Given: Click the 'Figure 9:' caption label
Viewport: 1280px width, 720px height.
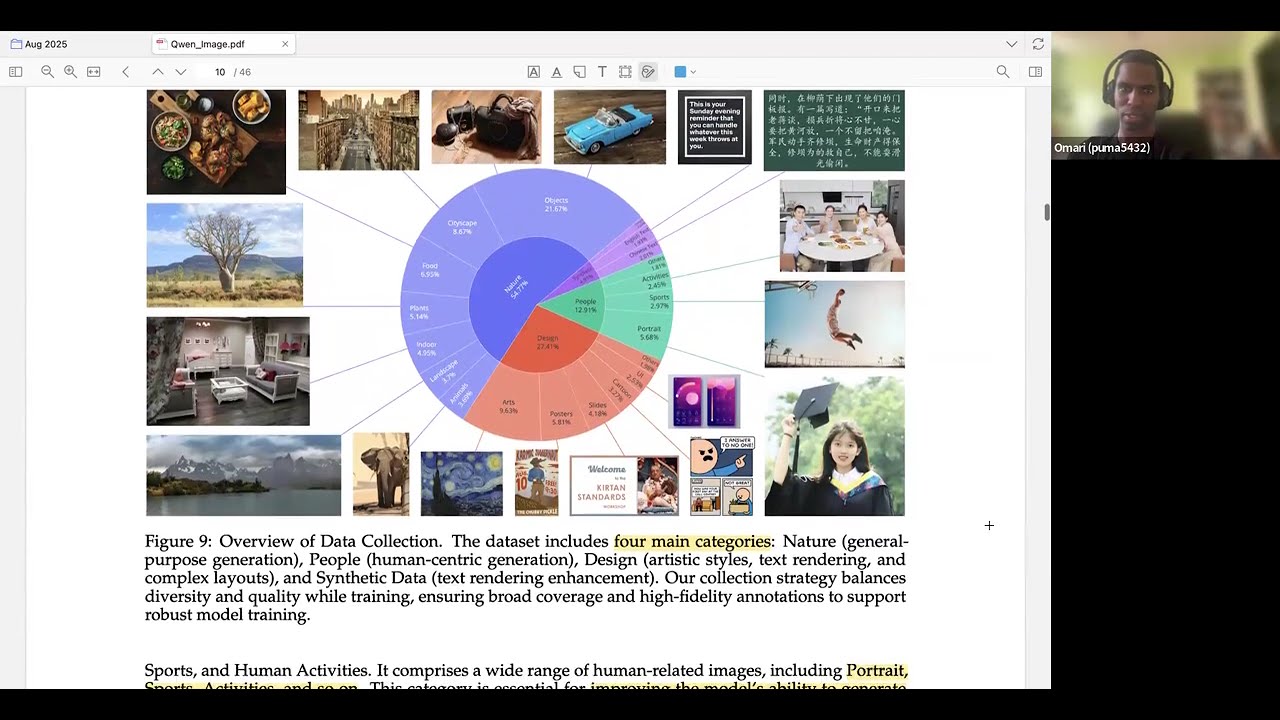Looking at the screenshot, I should click(178, 542).
